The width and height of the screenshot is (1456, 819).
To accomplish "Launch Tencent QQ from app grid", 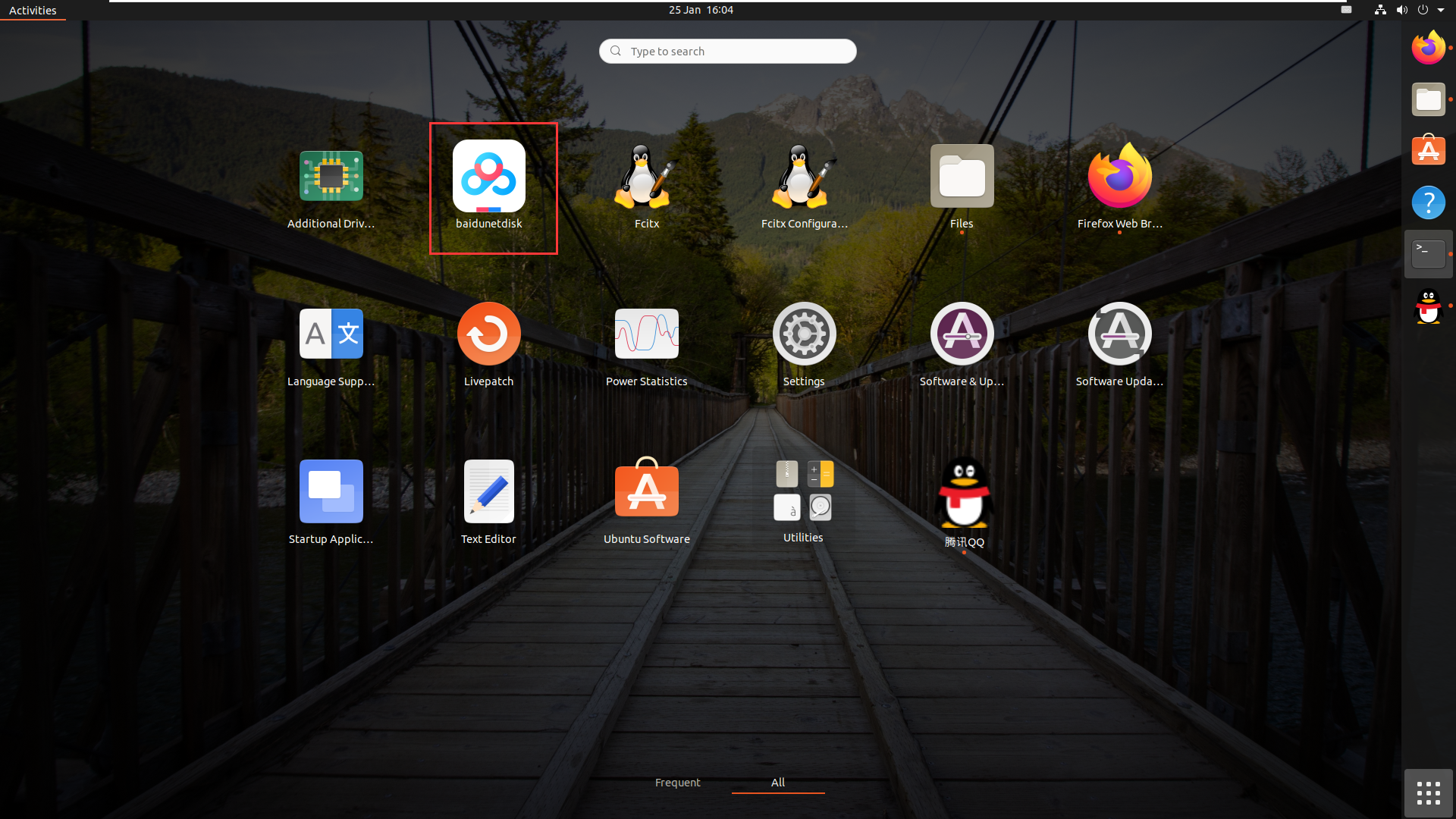I will coord(963,494).
